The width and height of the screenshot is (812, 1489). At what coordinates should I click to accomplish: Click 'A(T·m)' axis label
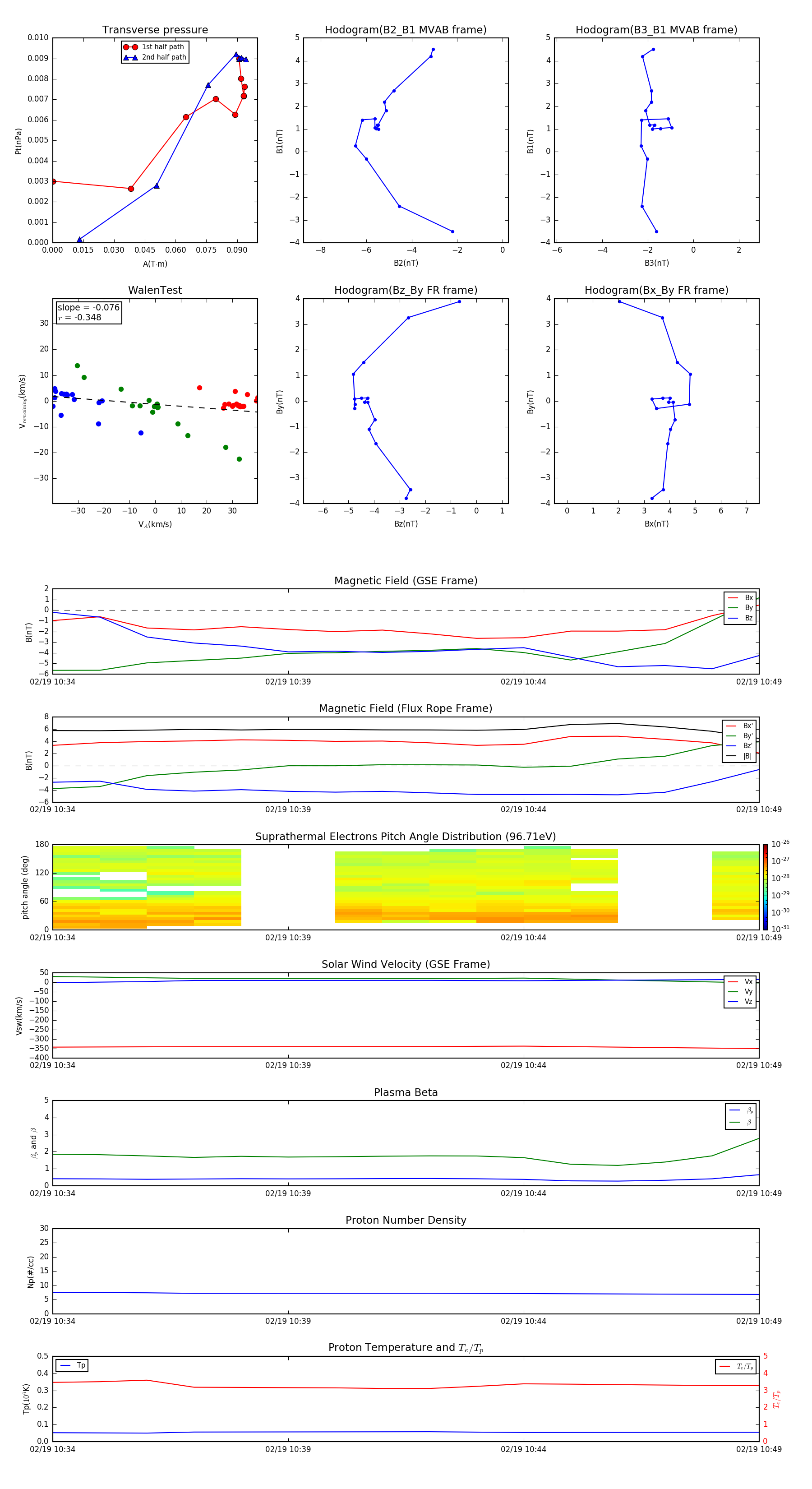pos(155,264)
